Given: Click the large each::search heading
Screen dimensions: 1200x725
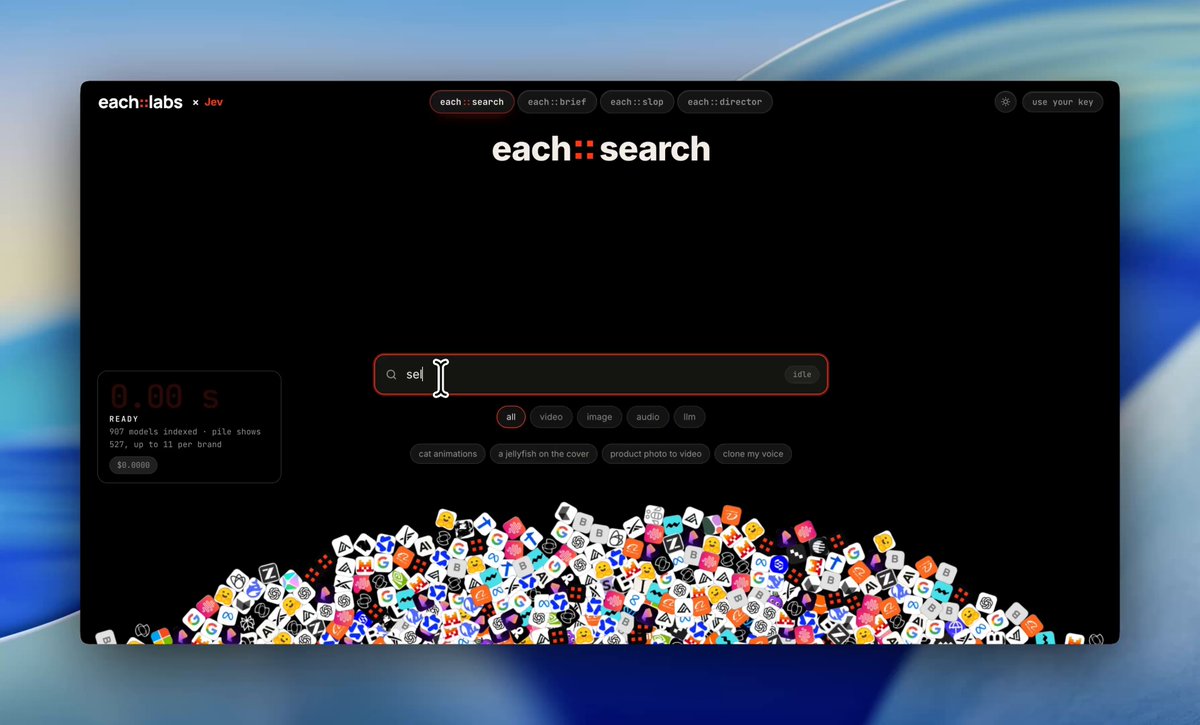Looking at the screenshot, I should point(601,150).
